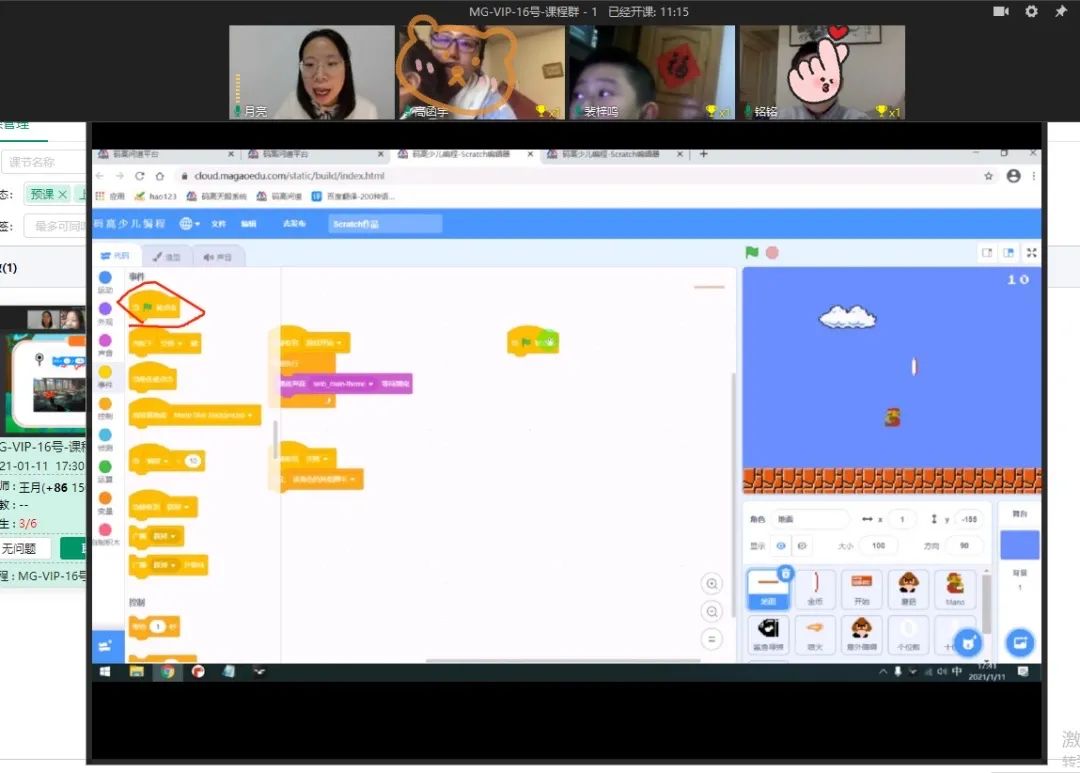Open Chrome from the Windows taskbar

167,672
